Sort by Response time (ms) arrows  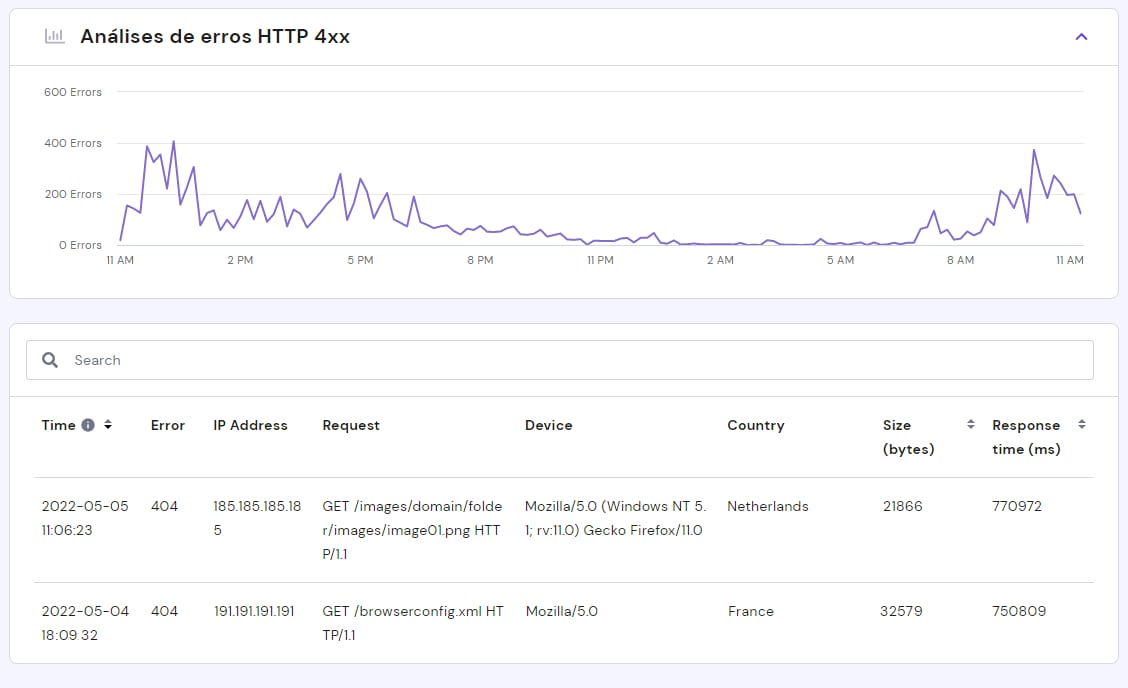(1081, 425)
